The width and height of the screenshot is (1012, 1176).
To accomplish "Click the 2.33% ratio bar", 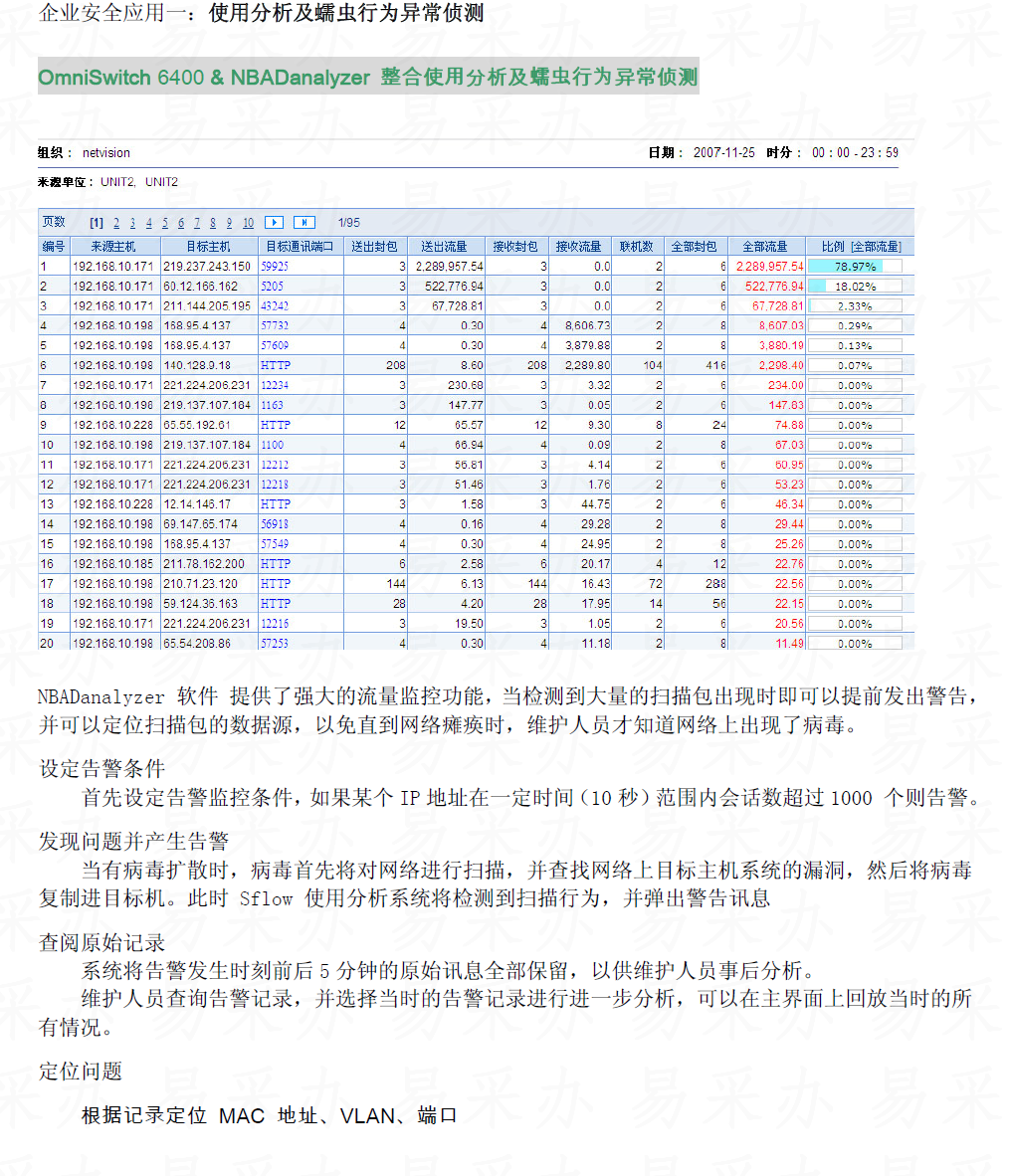I will (x=855, y=306).
